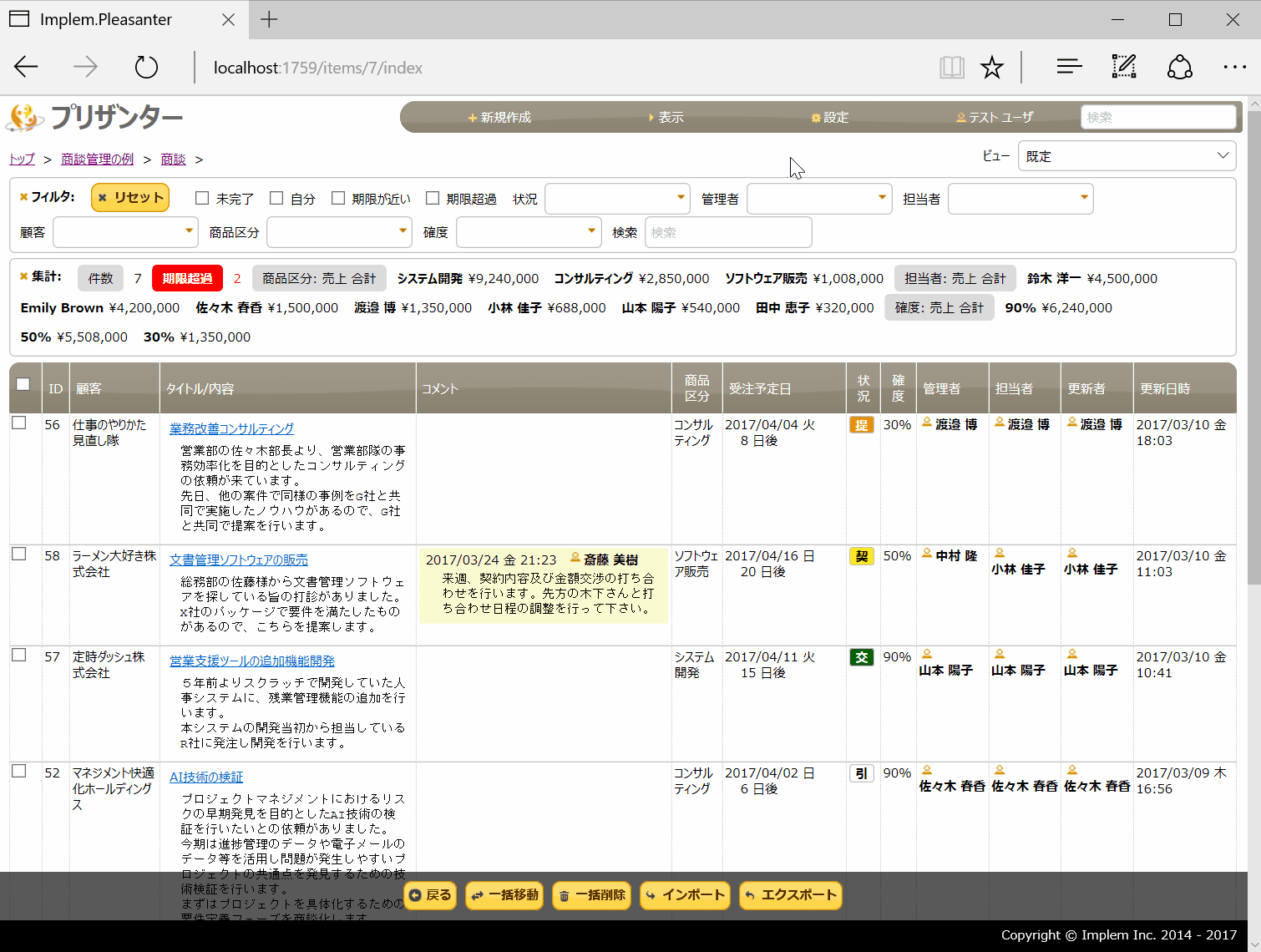Click status badge 引 in row 52
This screenshot has height=952, width=1261.
coord(861,773)
